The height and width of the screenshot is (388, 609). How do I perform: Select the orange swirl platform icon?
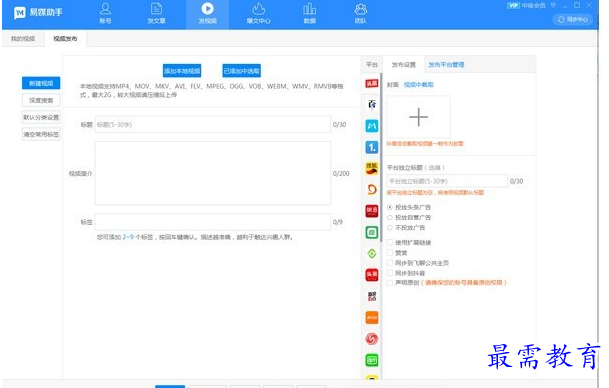[x=372, y=190]
